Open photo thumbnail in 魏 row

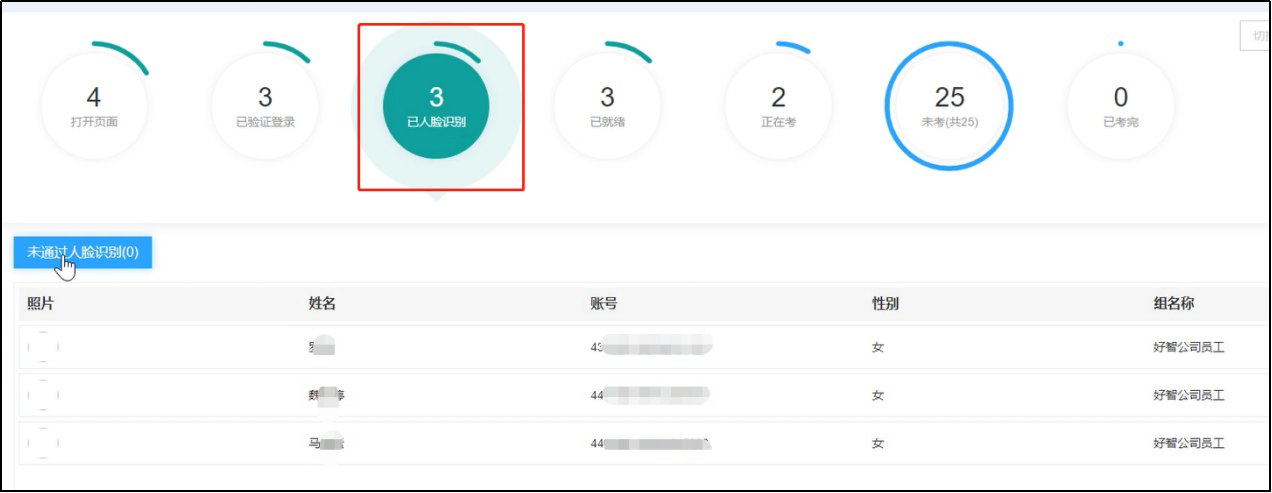[x=43, y=395]
